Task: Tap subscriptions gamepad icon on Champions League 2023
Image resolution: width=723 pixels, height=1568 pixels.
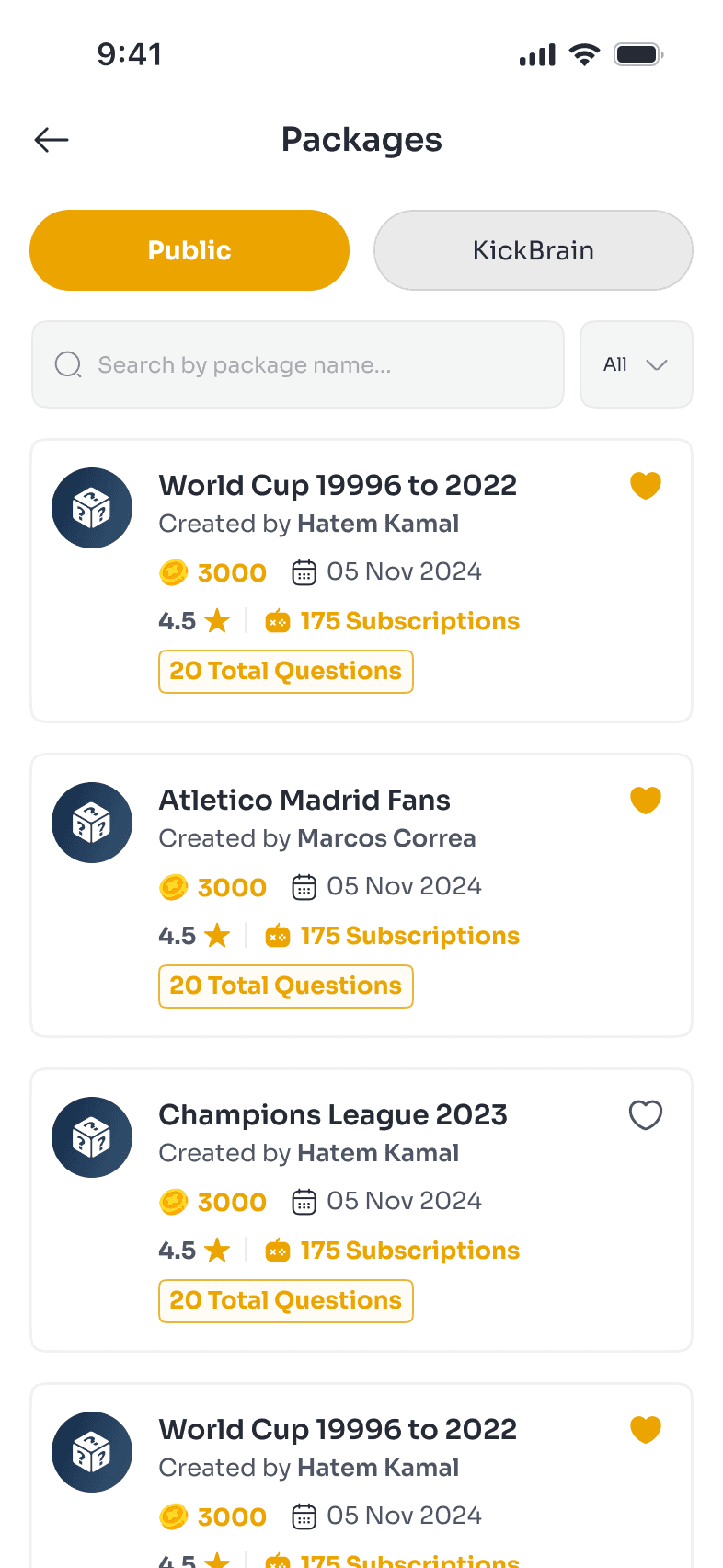Action: [278, 1251]
